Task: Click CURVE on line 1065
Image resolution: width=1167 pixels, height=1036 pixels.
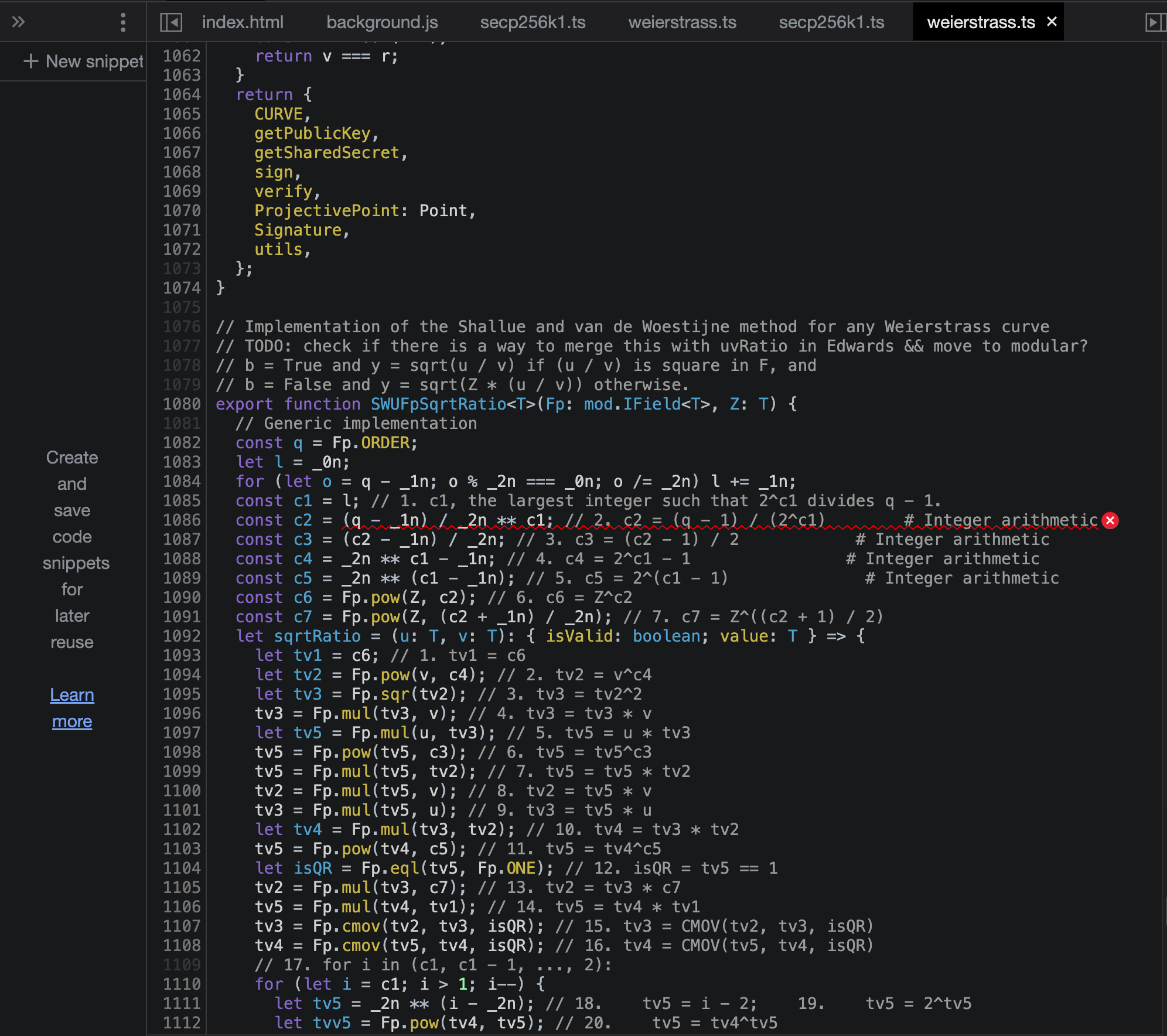Action: pyautogui.click(x=278, y=114)
